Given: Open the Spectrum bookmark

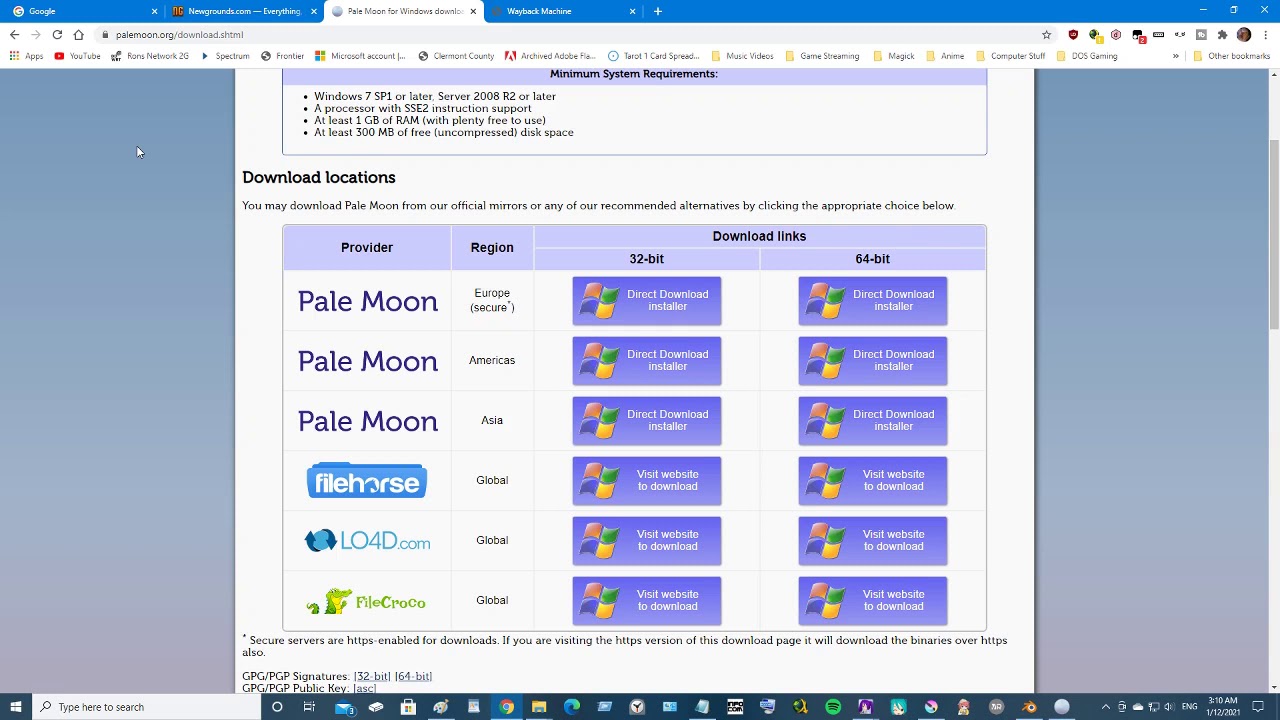Looking at the screenshot, I should point(225,56).
